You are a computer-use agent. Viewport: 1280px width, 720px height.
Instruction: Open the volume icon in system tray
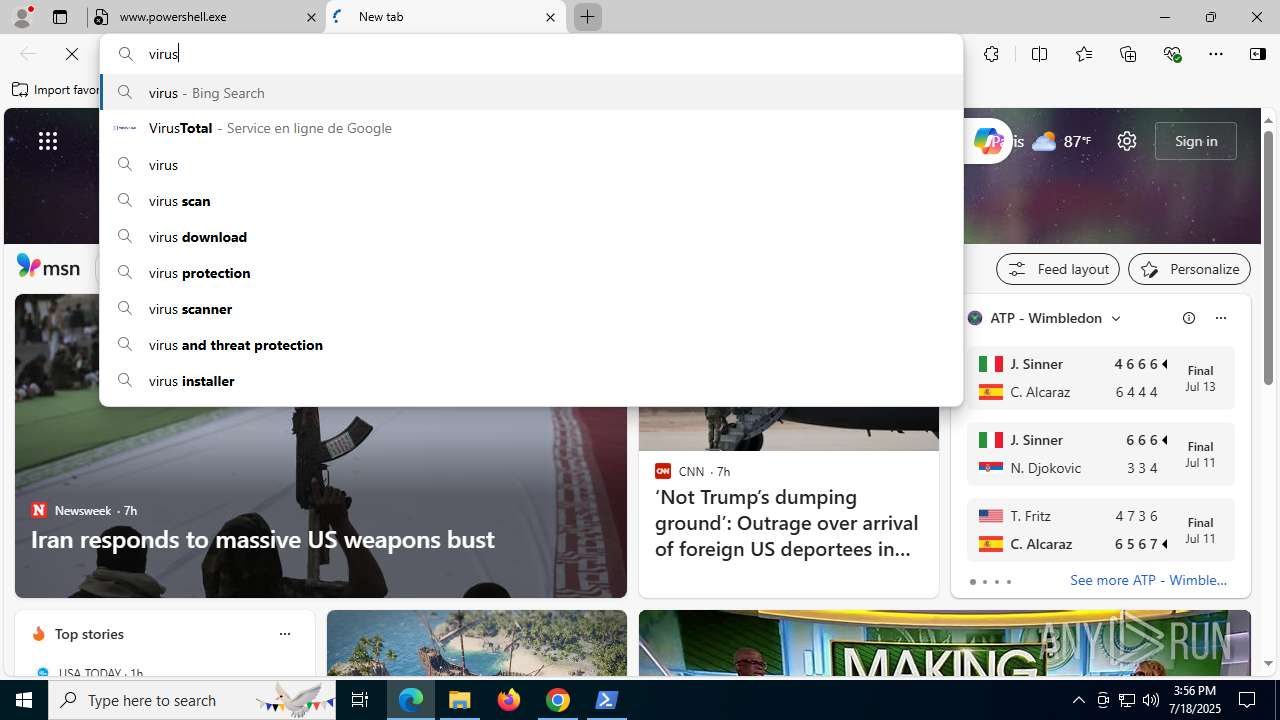[1151, 700]
